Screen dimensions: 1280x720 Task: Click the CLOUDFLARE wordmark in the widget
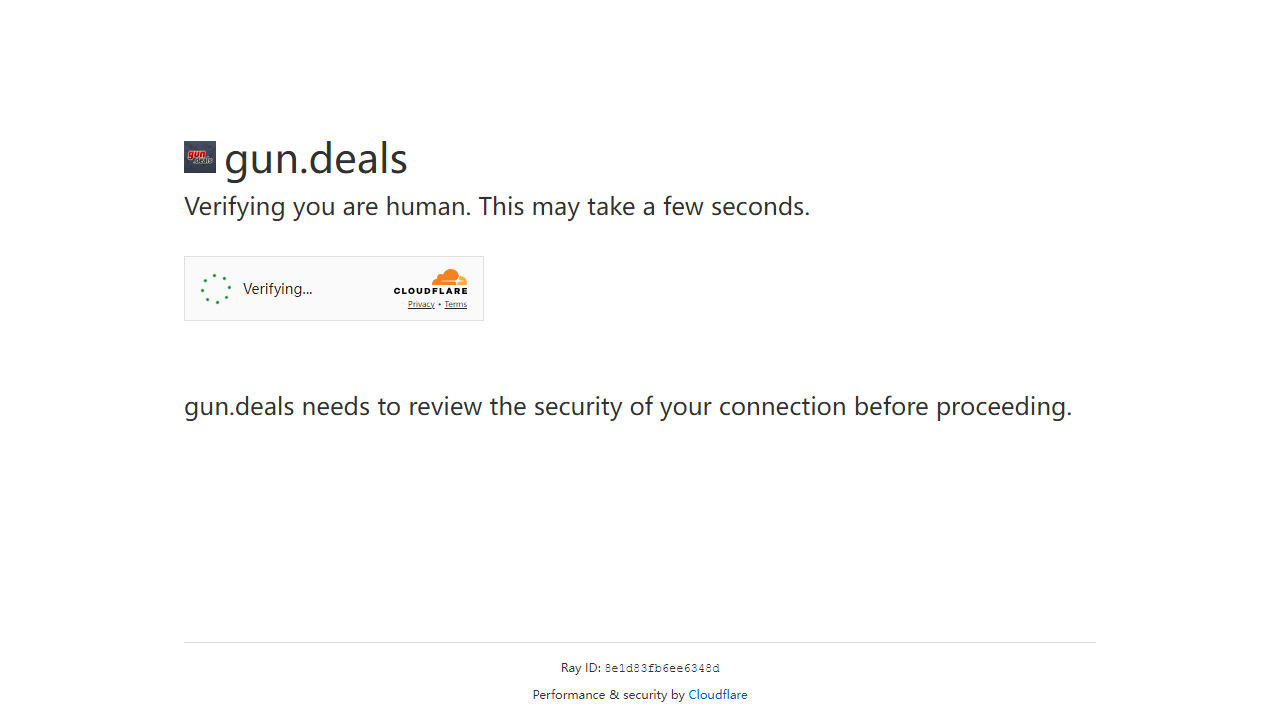(x=431, y=291)
